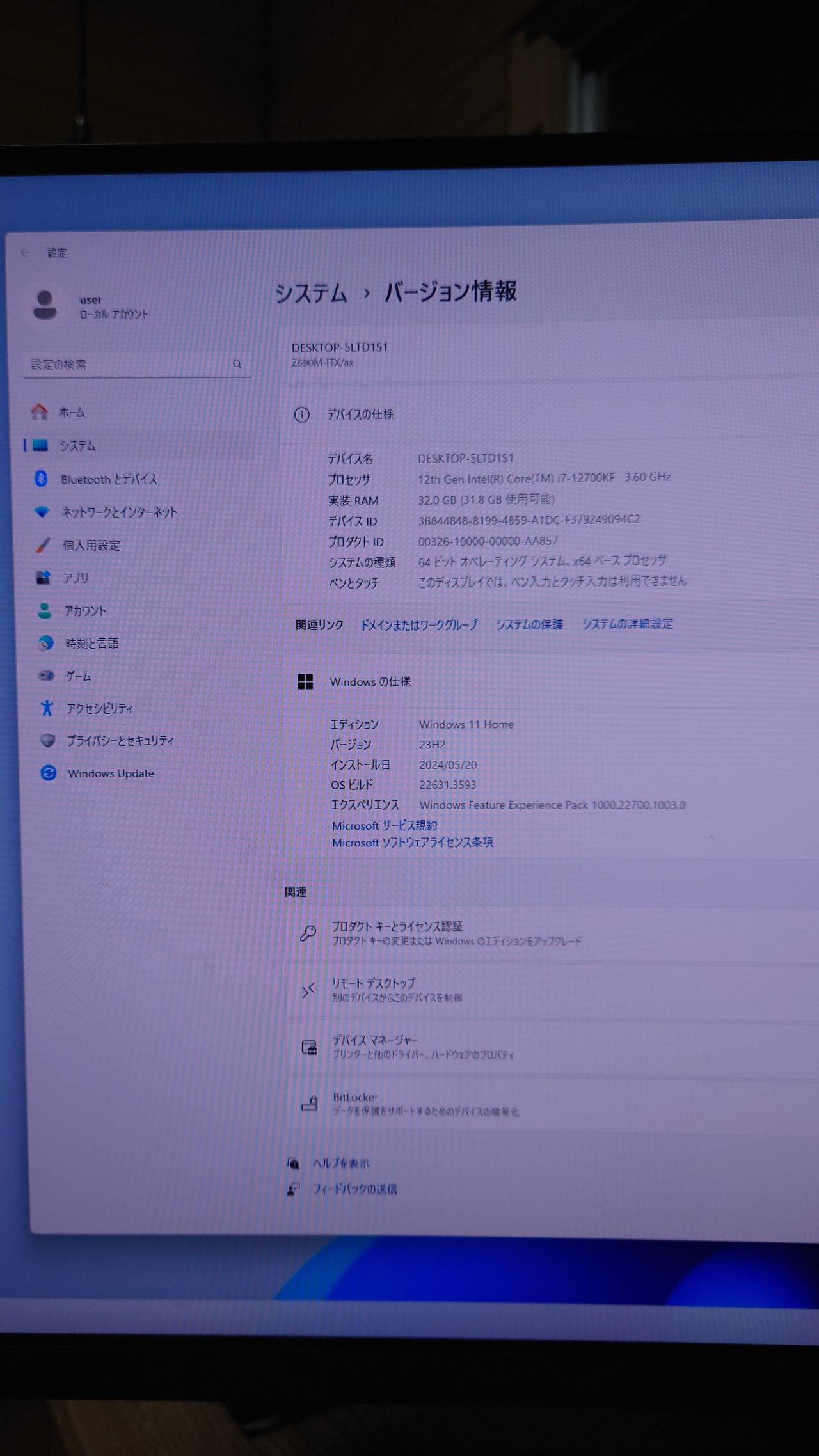Open the ホーム page via its house icon
The image size is (819, 1456).
tap(40, 411)
